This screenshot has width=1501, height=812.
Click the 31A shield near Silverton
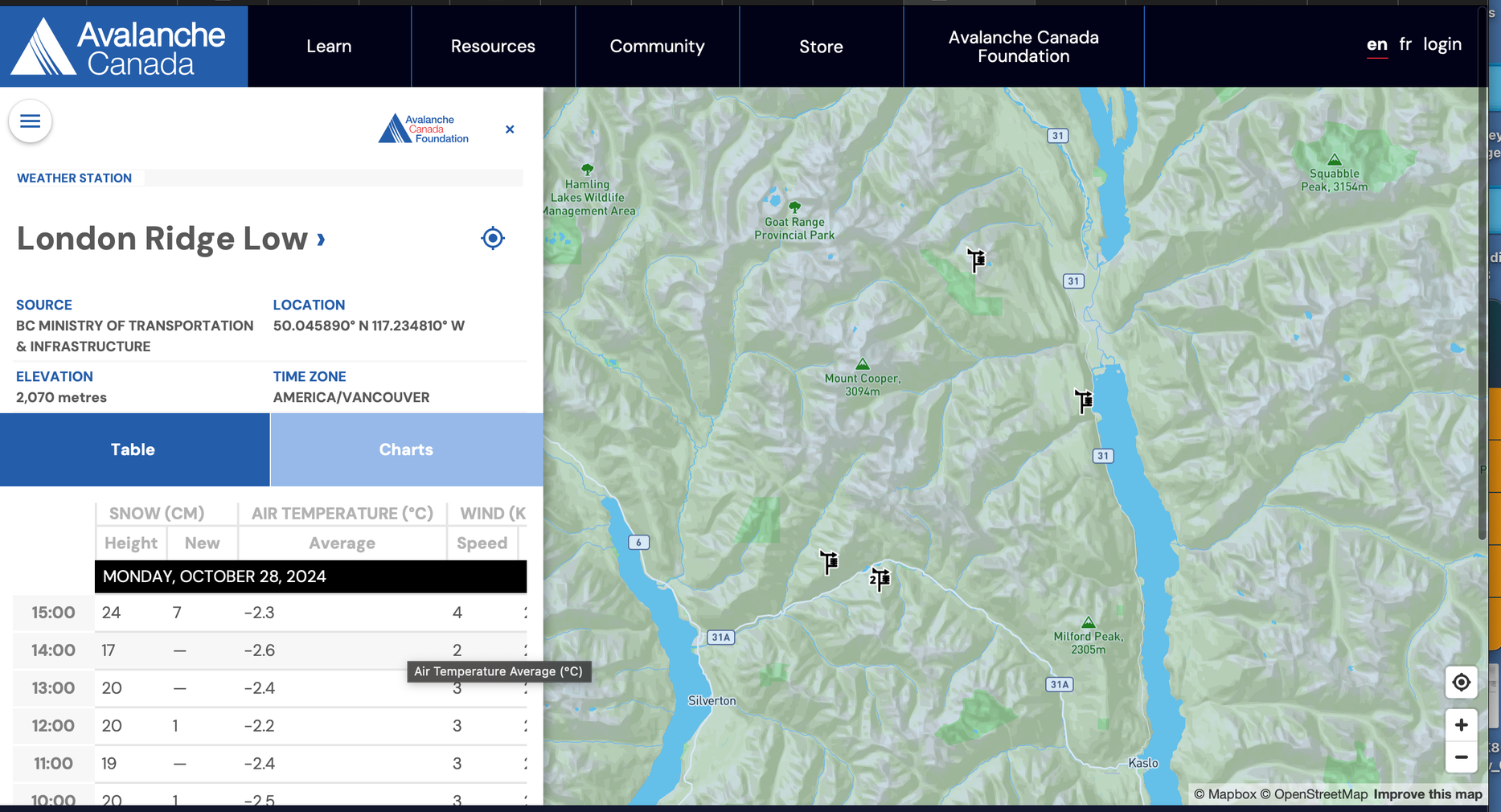[x=720, y=638]
